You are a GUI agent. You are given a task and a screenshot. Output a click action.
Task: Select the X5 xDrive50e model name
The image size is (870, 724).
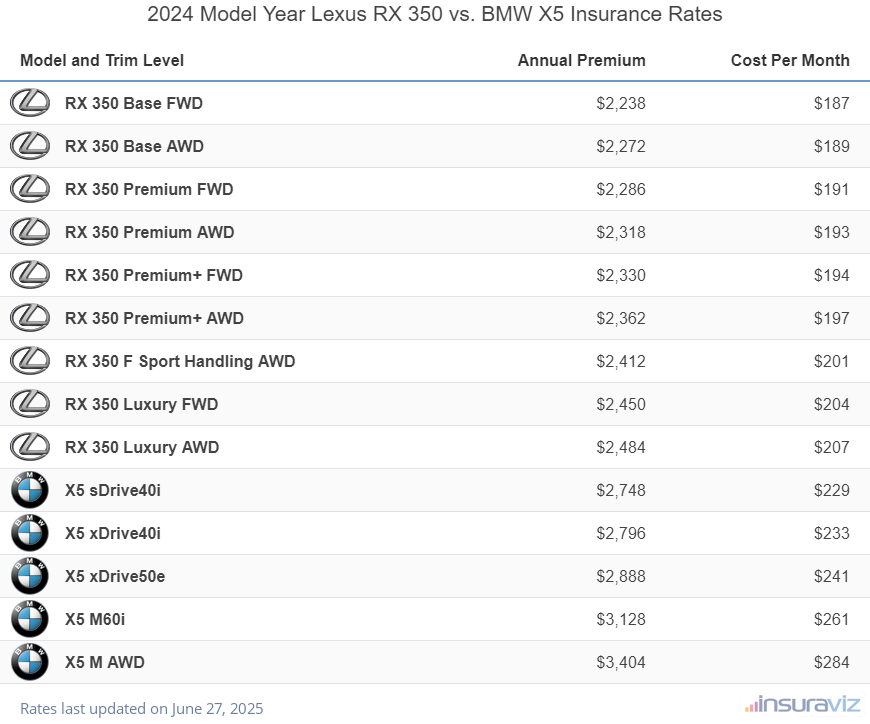[115, 576]
